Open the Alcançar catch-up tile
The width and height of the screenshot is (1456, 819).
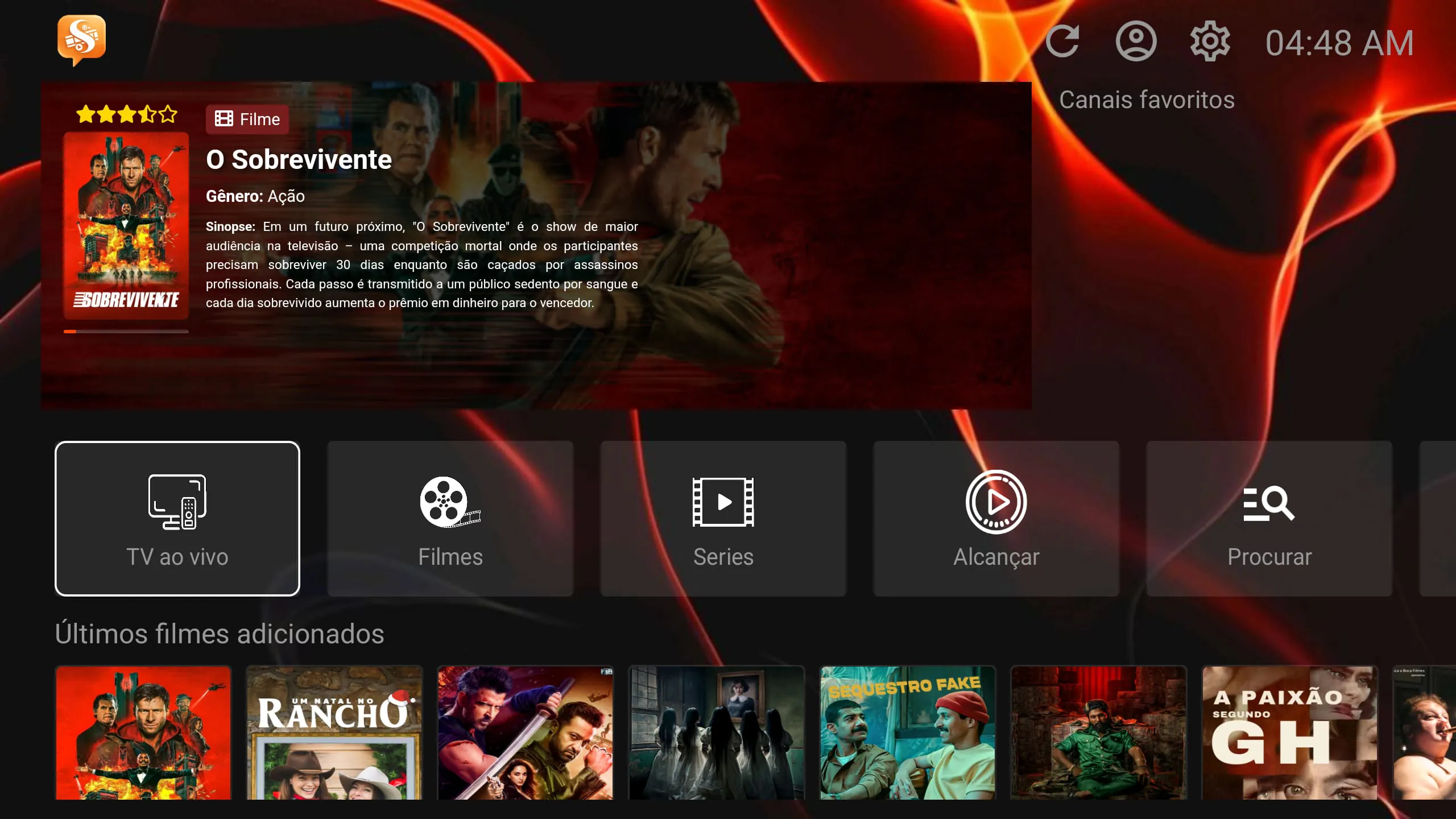996,519
